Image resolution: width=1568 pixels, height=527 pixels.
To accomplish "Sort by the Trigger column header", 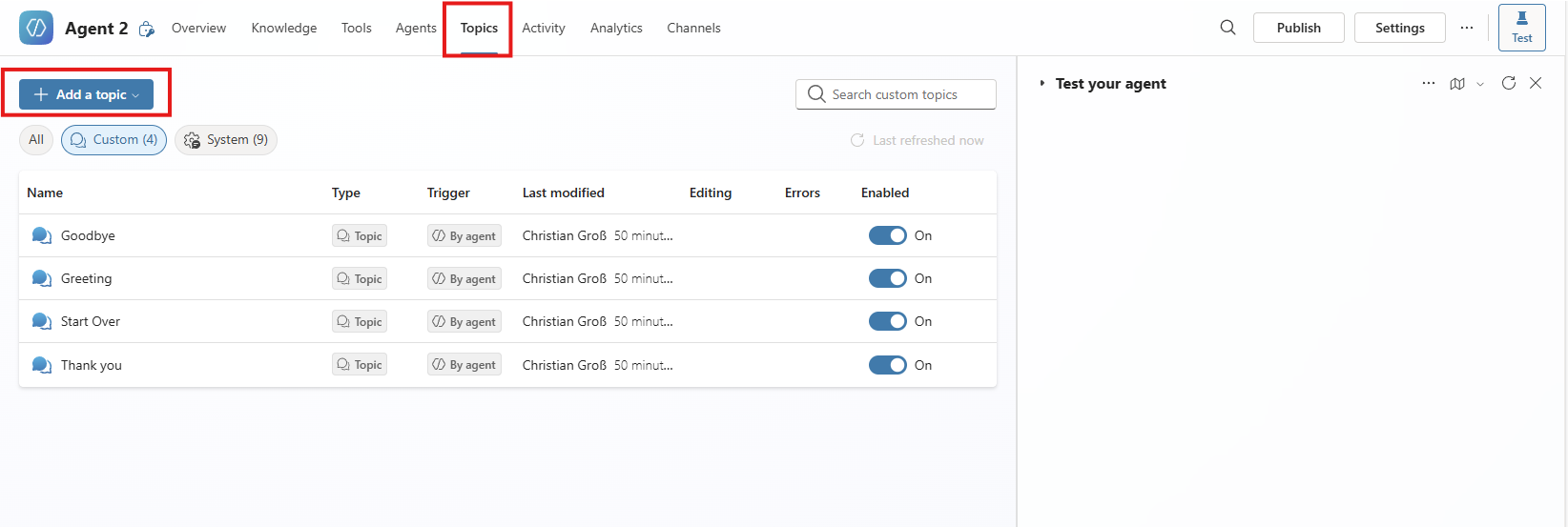I will coord(448,193).
